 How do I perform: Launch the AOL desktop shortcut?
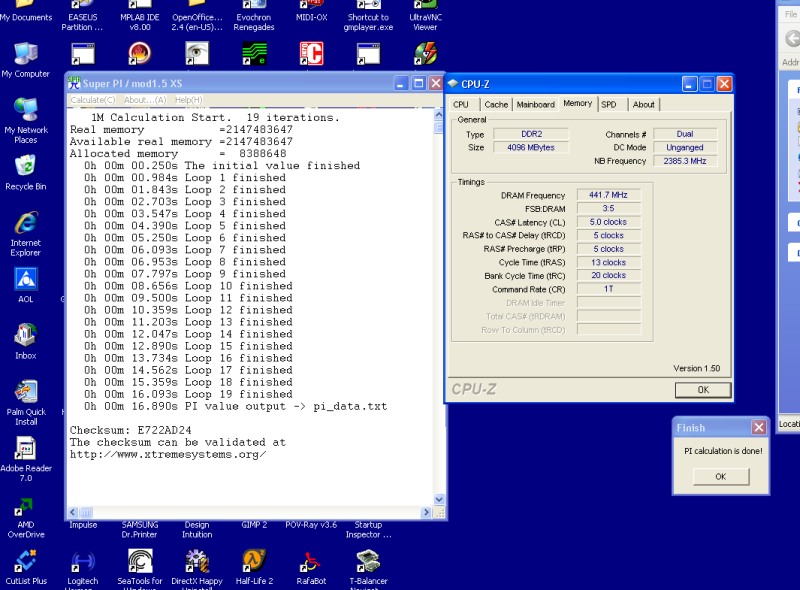pos(25,279)
